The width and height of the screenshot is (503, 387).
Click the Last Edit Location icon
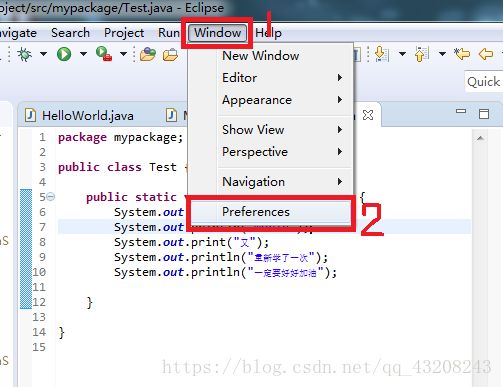pyautogui.click(x=462, y=54)
